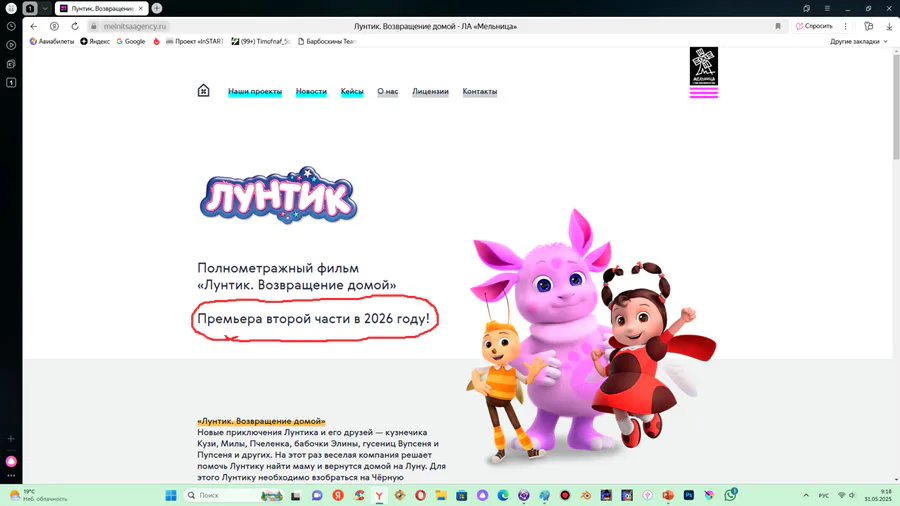The height and width of the screenshot is (506, 900).
Task: Open the Барбоскины Team bookmark
Action: click(x=327, y=41)
